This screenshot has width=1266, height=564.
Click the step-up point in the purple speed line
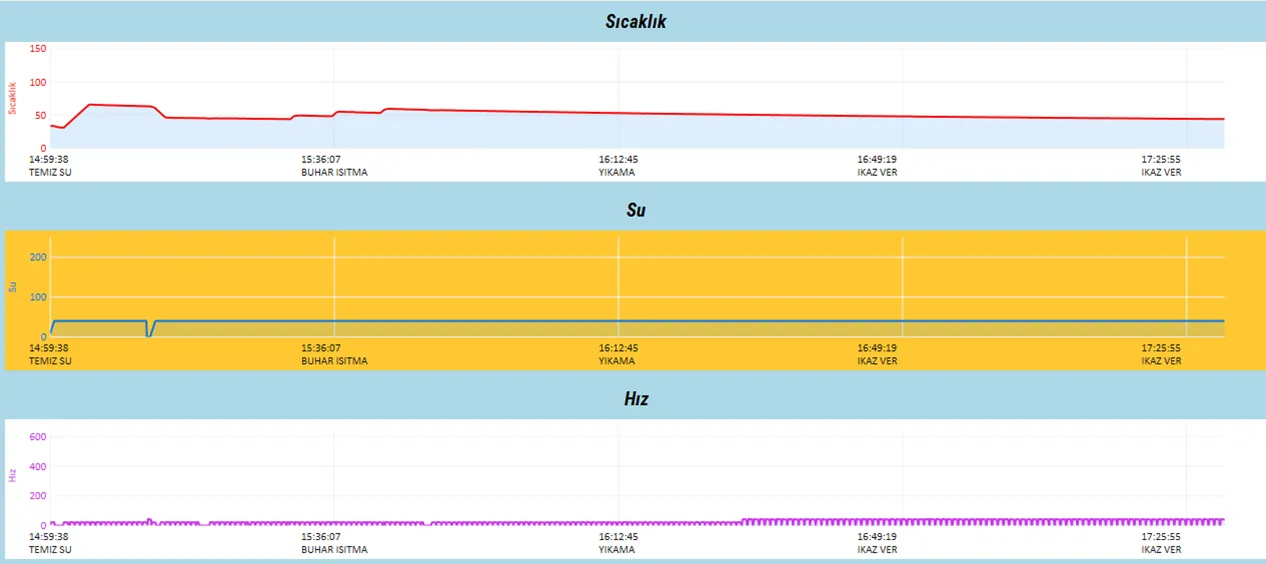743,520
